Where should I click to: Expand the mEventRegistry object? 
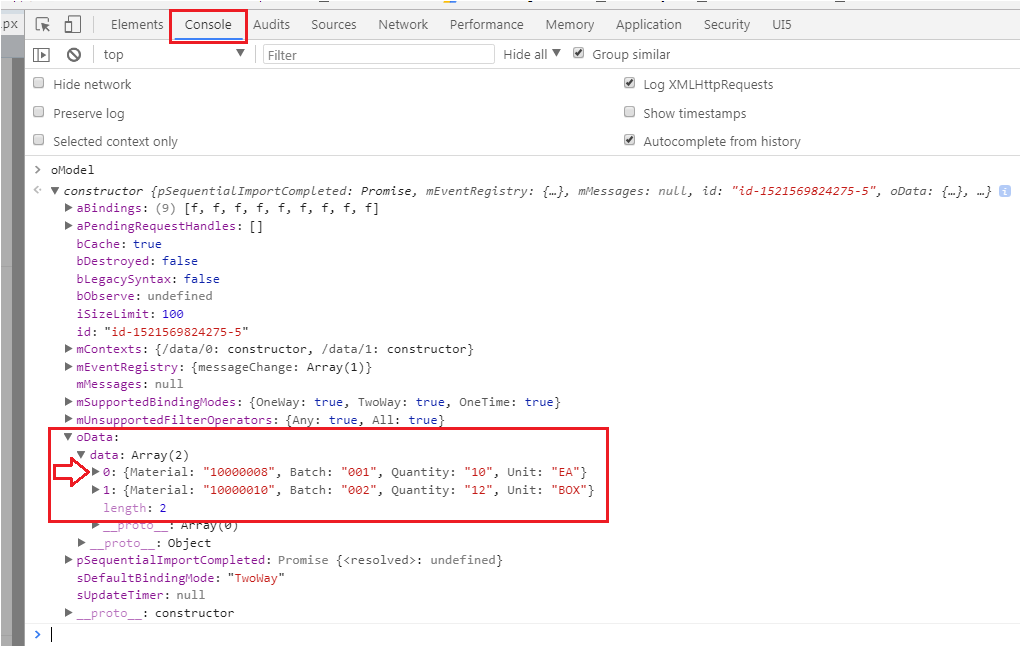pos(68,367)
